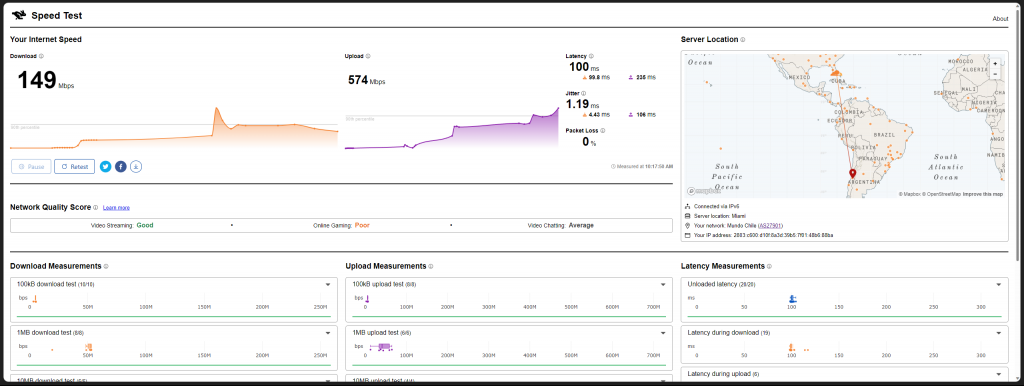
Task: Zoom out on the server map
Action: coord(995,73)
